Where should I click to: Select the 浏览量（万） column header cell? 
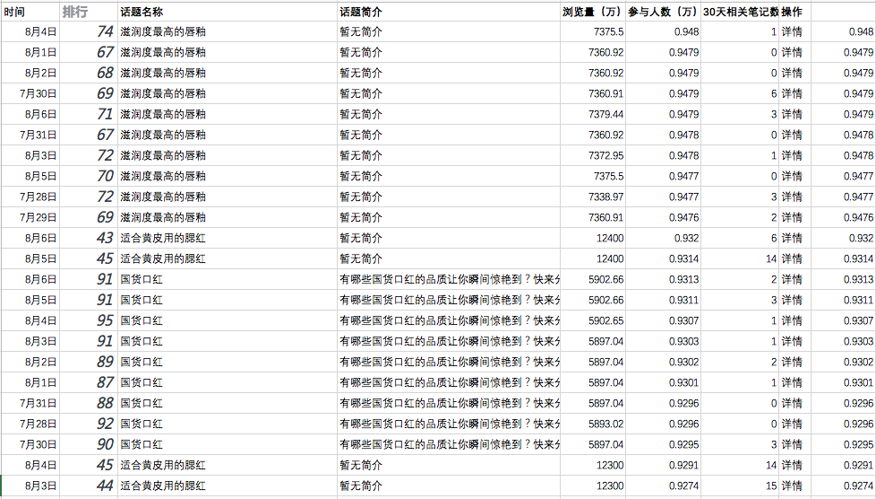coord(593,12)
